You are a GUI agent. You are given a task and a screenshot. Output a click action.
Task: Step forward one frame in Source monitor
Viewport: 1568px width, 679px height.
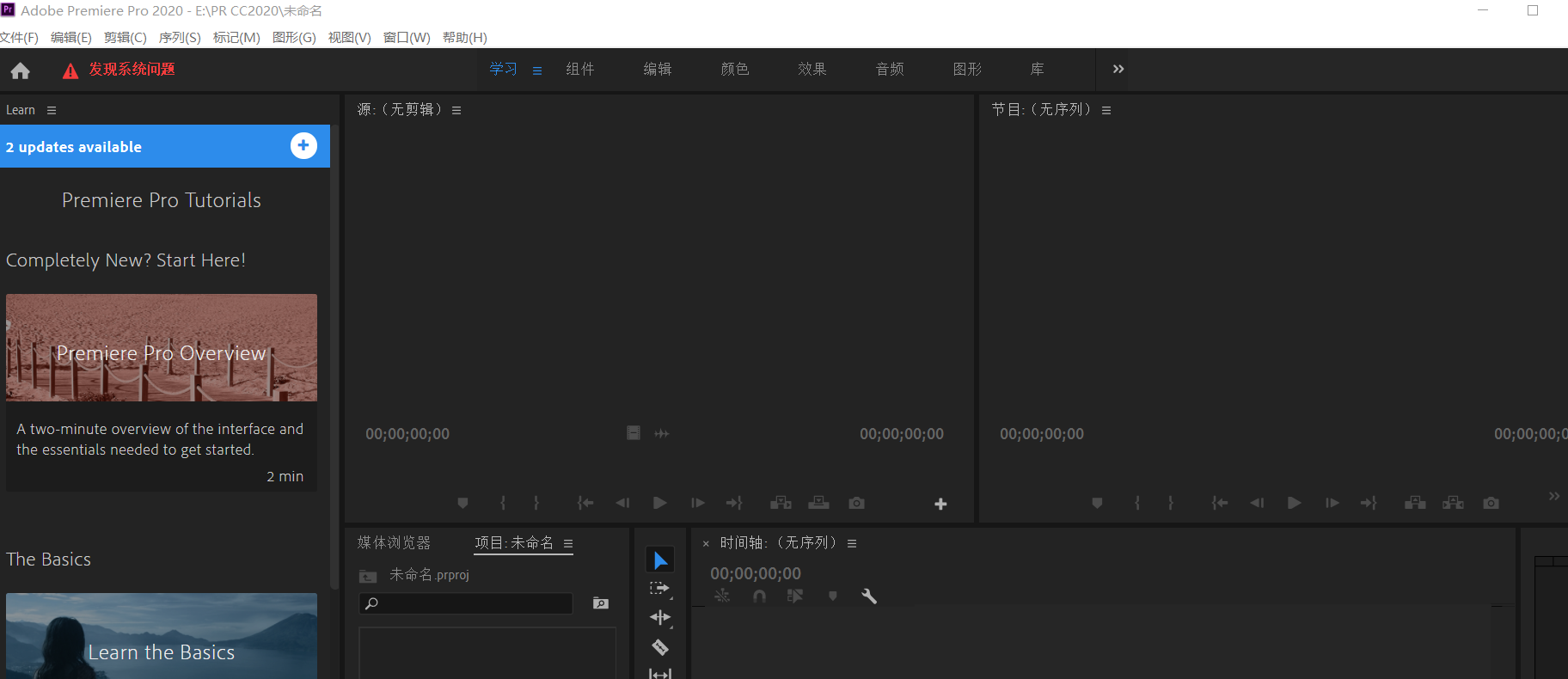[698, 503]
